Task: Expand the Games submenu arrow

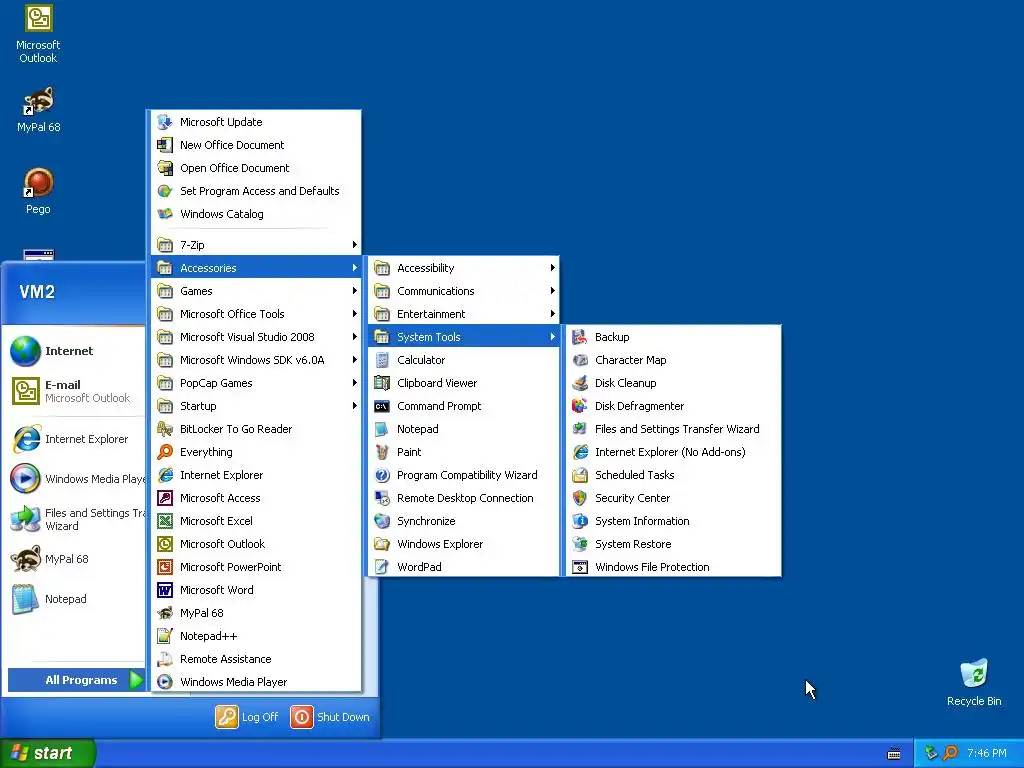Action: (355, 291)
